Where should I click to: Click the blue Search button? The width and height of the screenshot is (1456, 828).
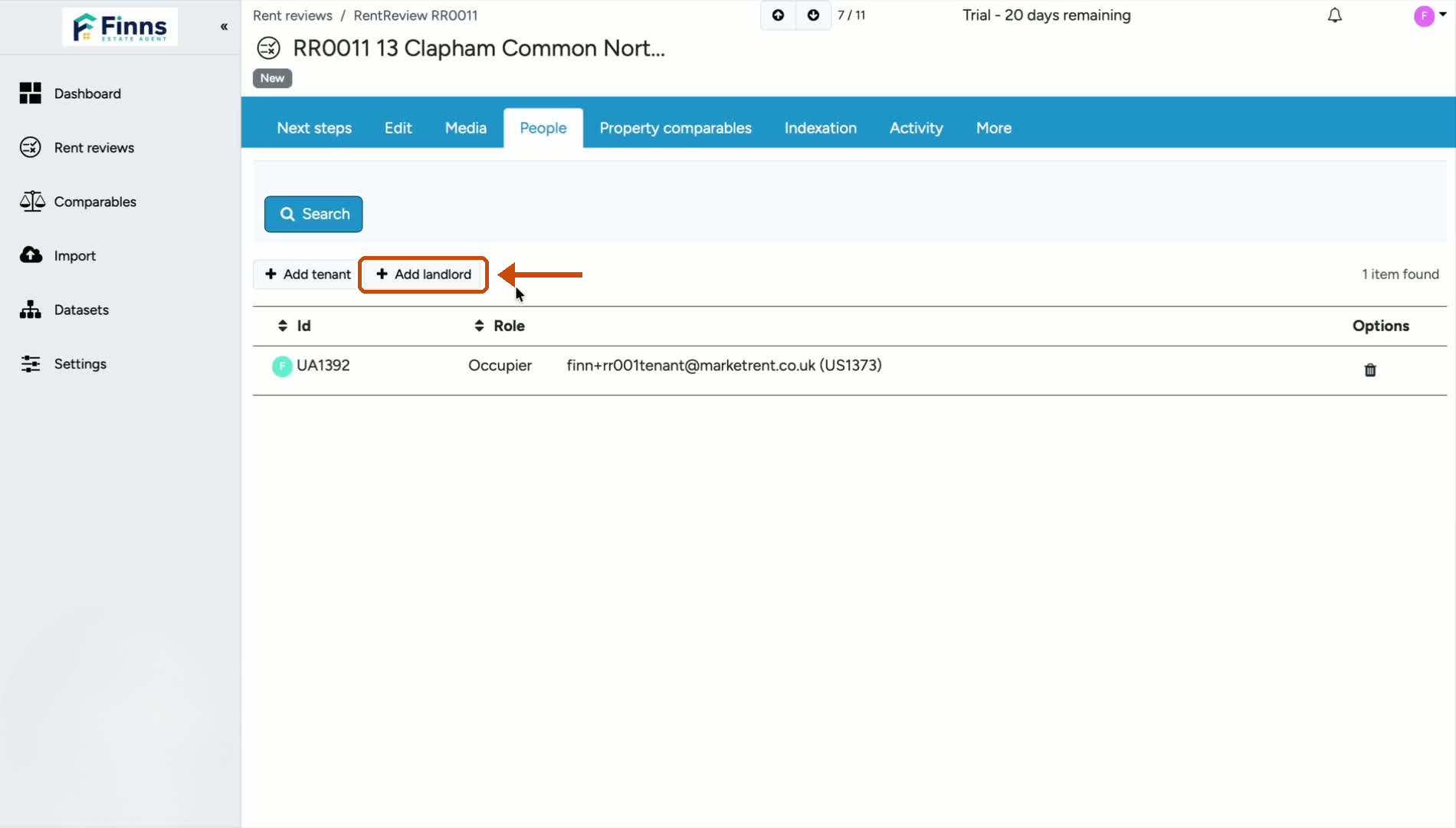click(313, 214)
